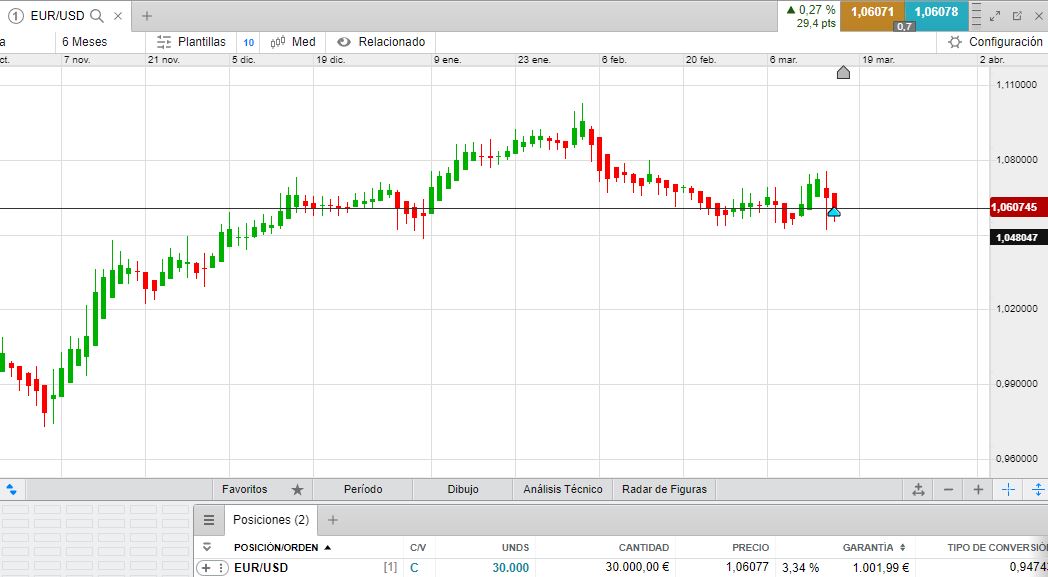
Task: Click the 1,06077 price cell
Action: 747,567
